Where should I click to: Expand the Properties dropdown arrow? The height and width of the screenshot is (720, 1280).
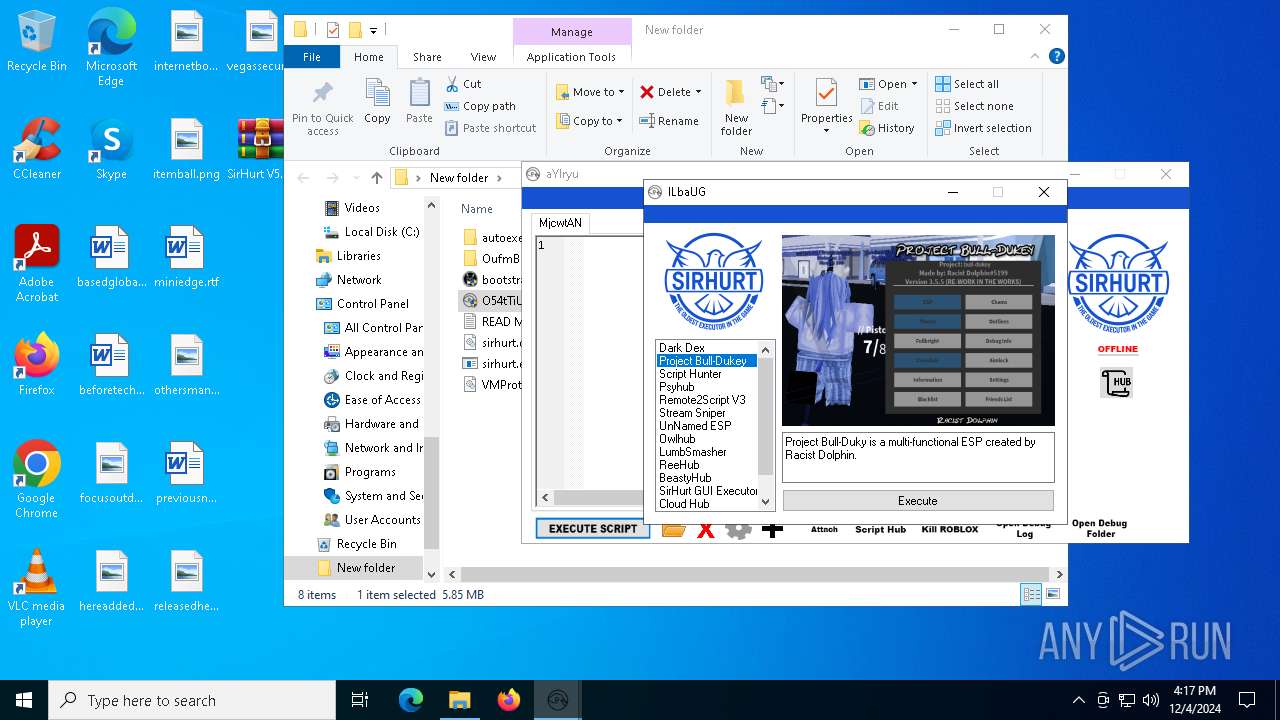(826, 131)
